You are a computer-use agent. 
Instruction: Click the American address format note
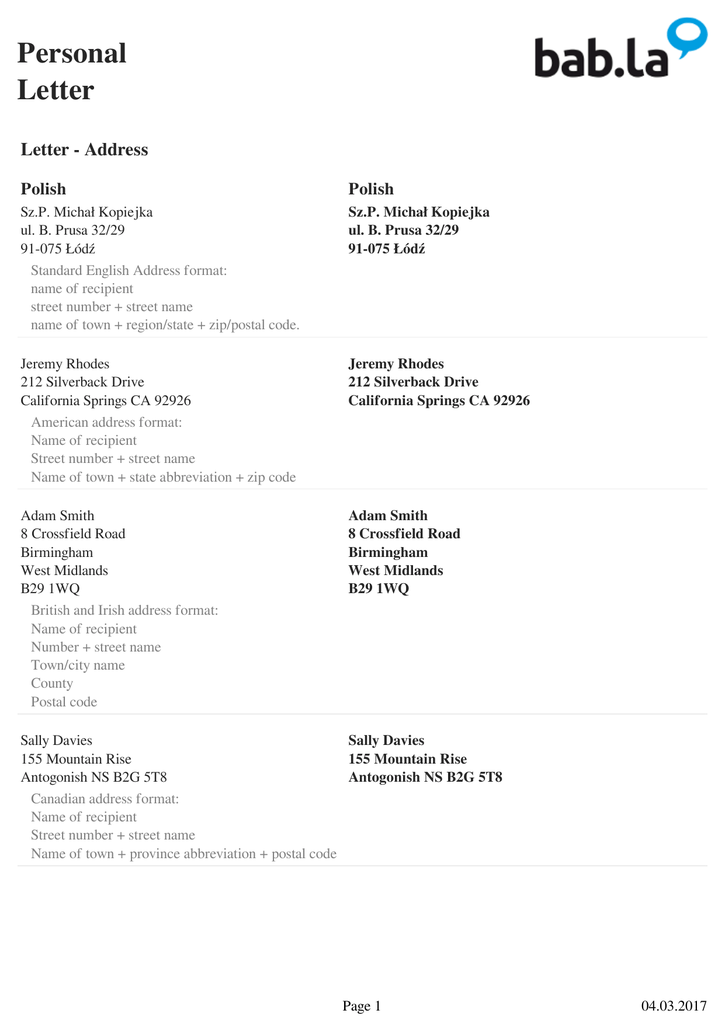click(x=106, y=423)
